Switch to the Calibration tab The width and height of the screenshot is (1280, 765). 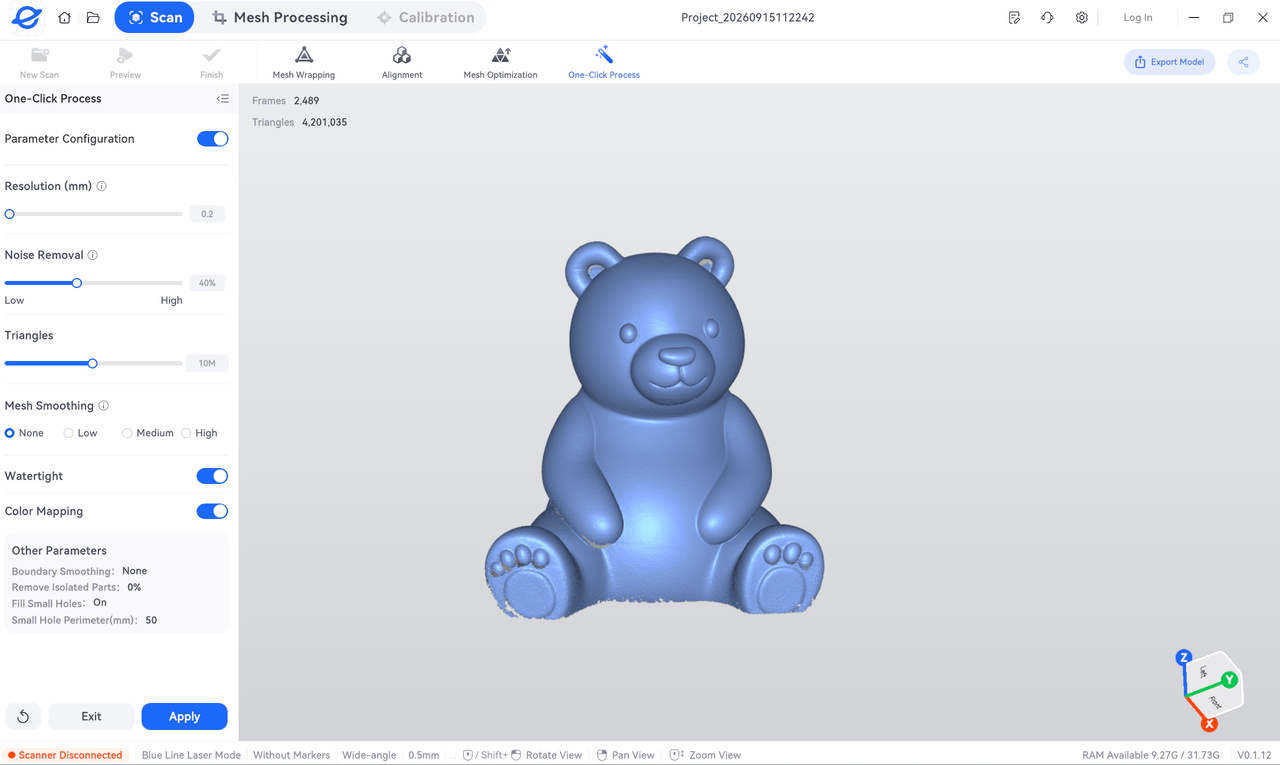[x=425, y=17]
